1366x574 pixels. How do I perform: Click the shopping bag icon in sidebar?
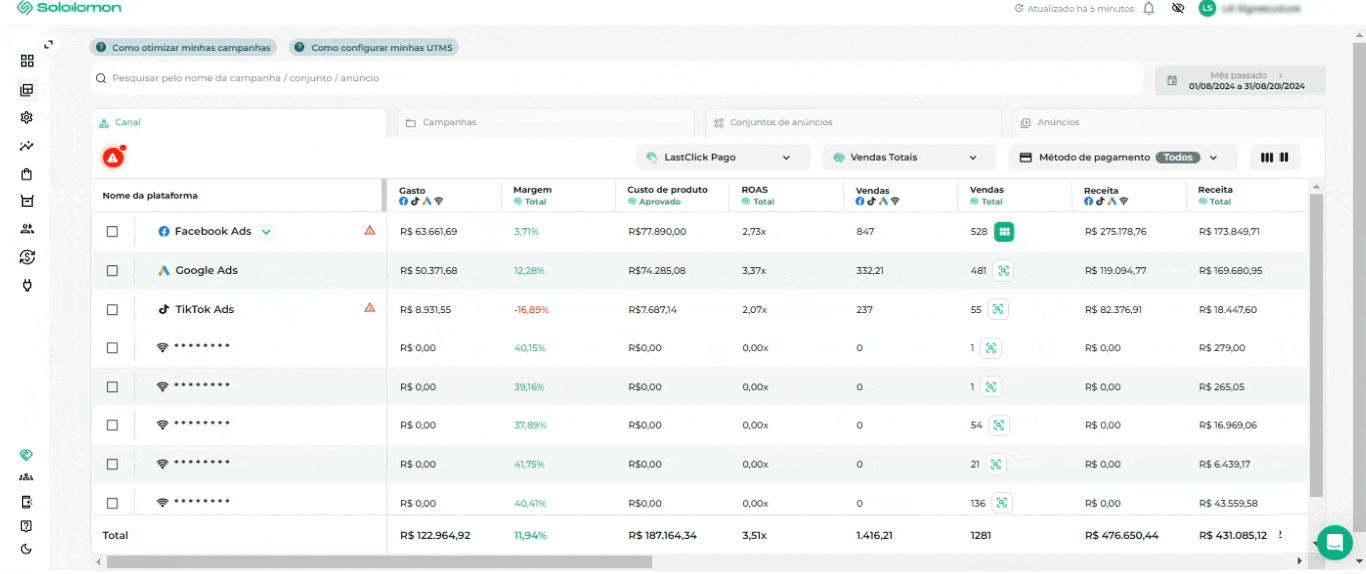click(27, 174)
